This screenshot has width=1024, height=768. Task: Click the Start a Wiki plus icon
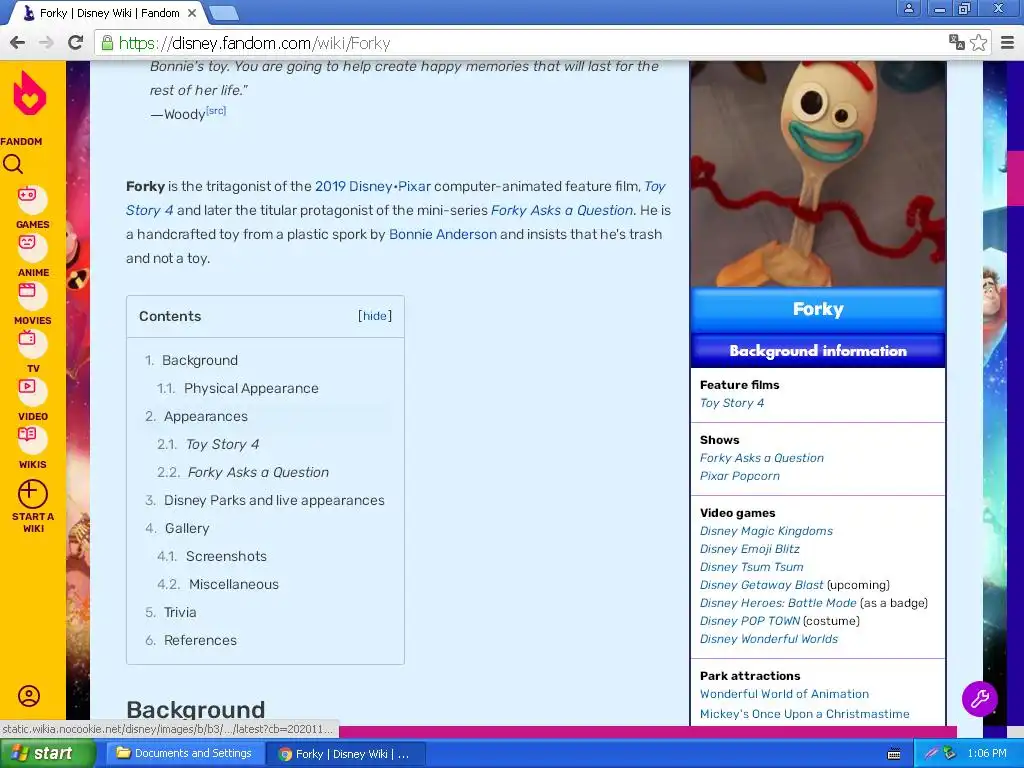pos(33,494)
